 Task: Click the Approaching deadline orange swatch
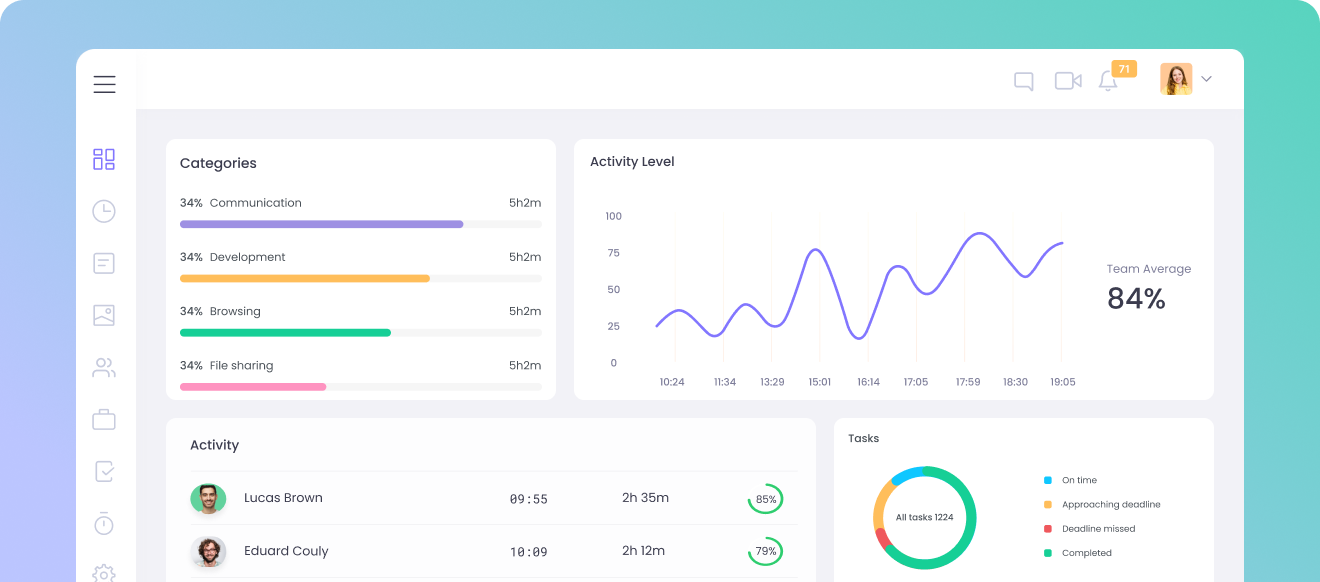[1048, 505]
